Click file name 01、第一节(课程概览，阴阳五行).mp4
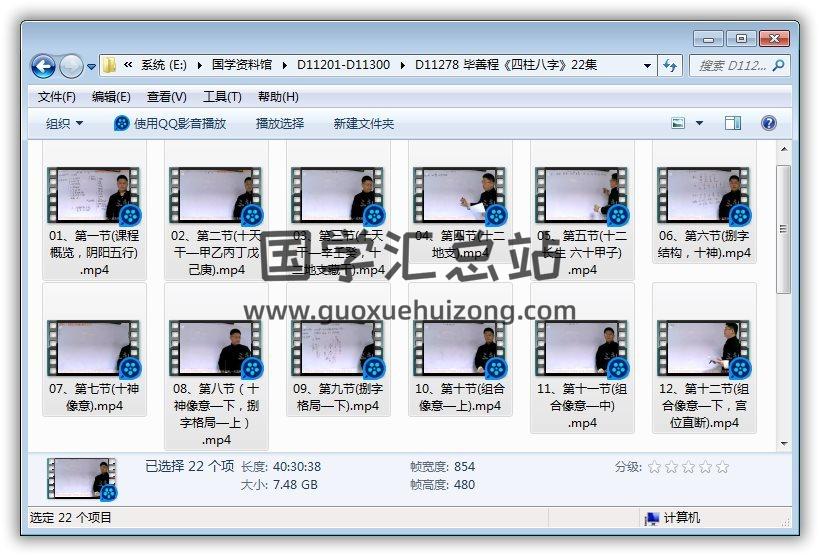 click(94, 253)
